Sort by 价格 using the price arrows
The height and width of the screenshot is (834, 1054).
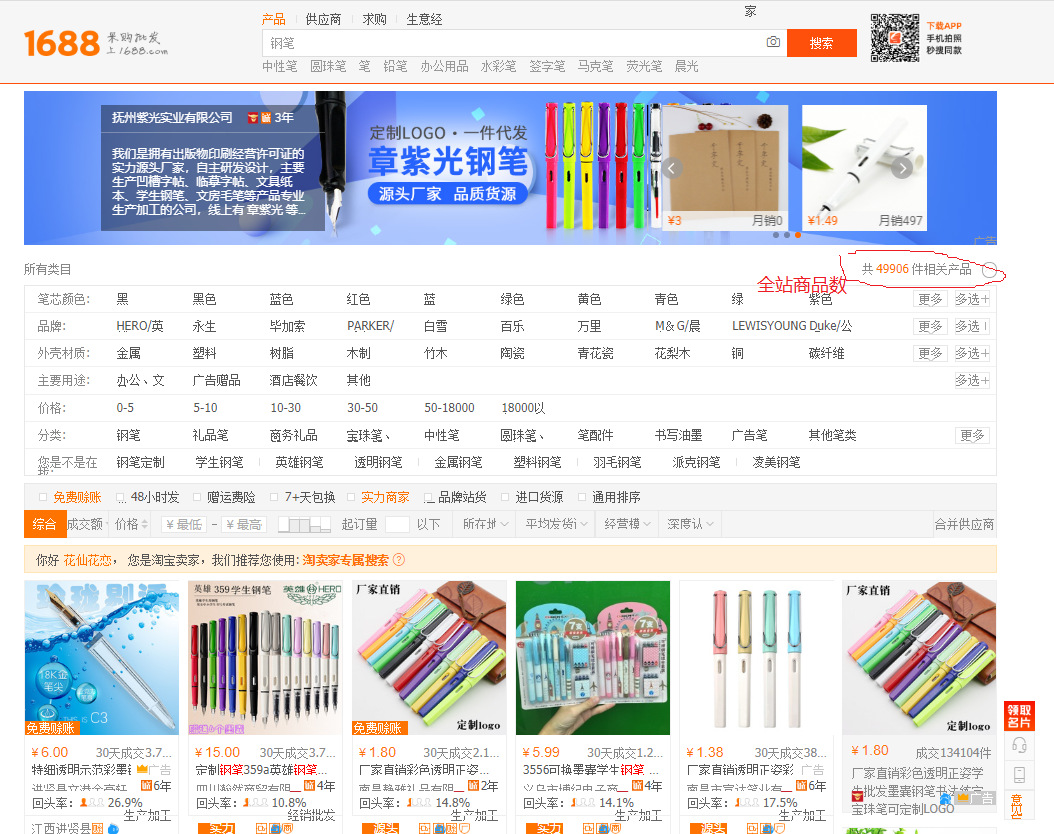[x=131, y=524]
